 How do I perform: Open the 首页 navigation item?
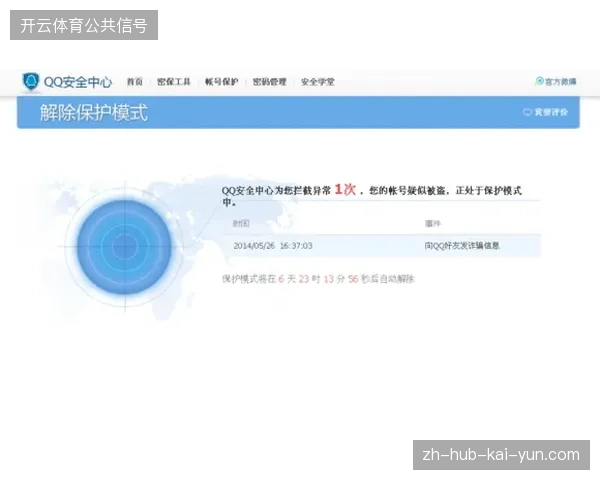135,82
